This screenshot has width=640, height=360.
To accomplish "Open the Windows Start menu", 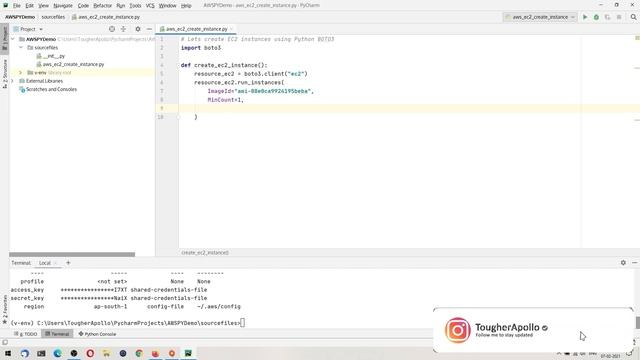I will pyautogui.click(x=8, y=353).
